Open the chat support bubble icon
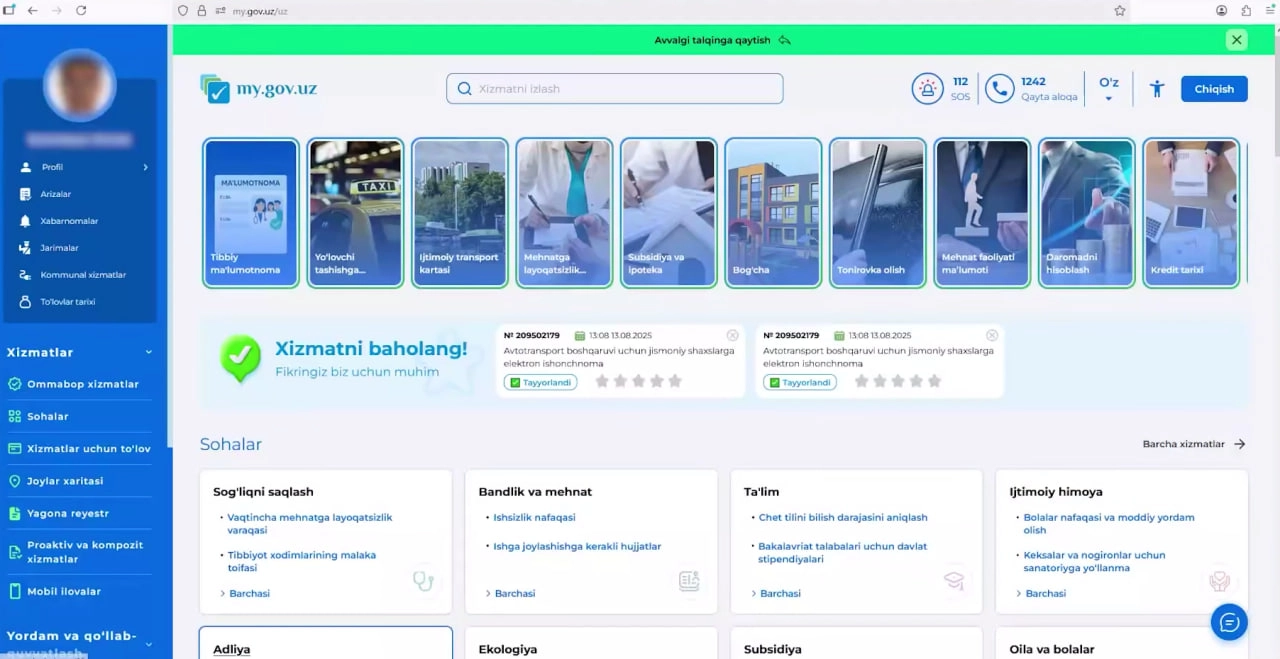Viewport: 1280px width, 659px height. point(1229,622)
